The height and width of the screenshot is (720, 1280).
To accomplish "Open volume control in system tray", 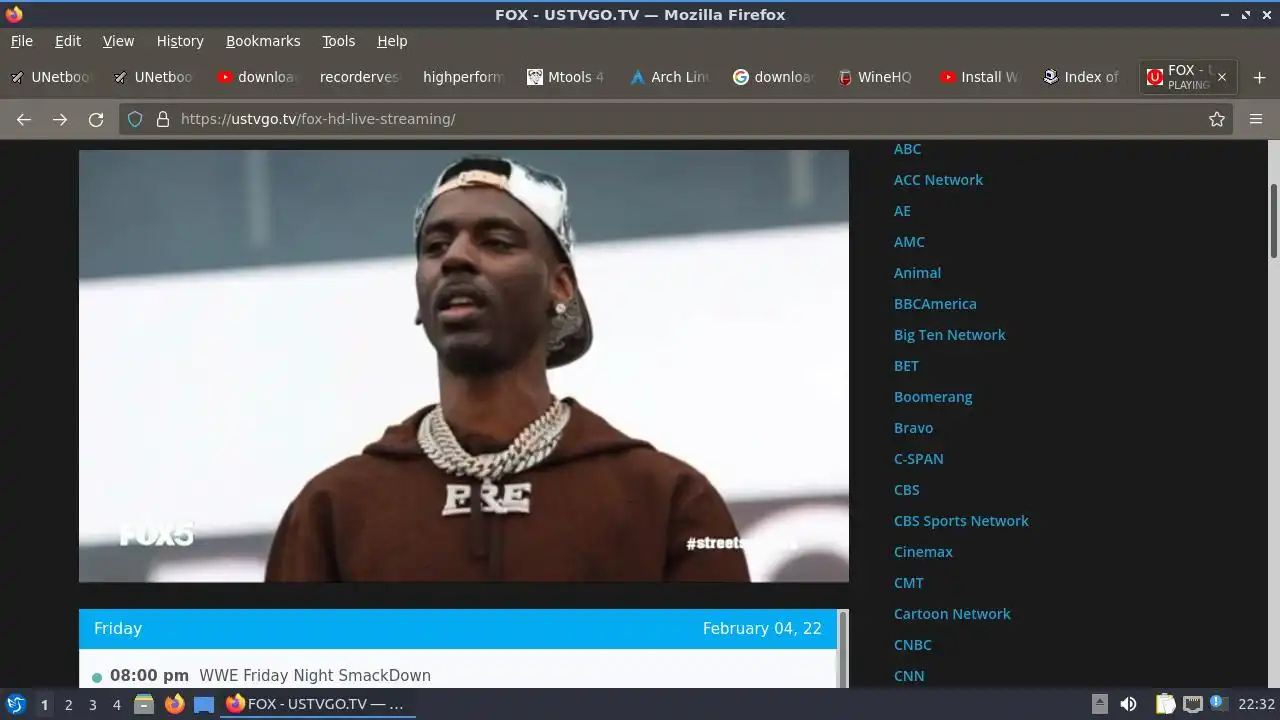I will 1128,704.
